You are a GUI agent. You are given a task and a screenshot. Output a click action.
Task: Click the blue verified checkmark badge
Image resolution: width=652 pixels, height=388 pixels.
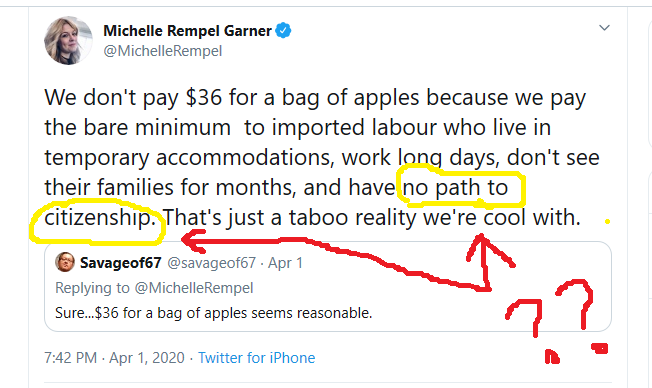pyautogui.click(x=283, y=30)
